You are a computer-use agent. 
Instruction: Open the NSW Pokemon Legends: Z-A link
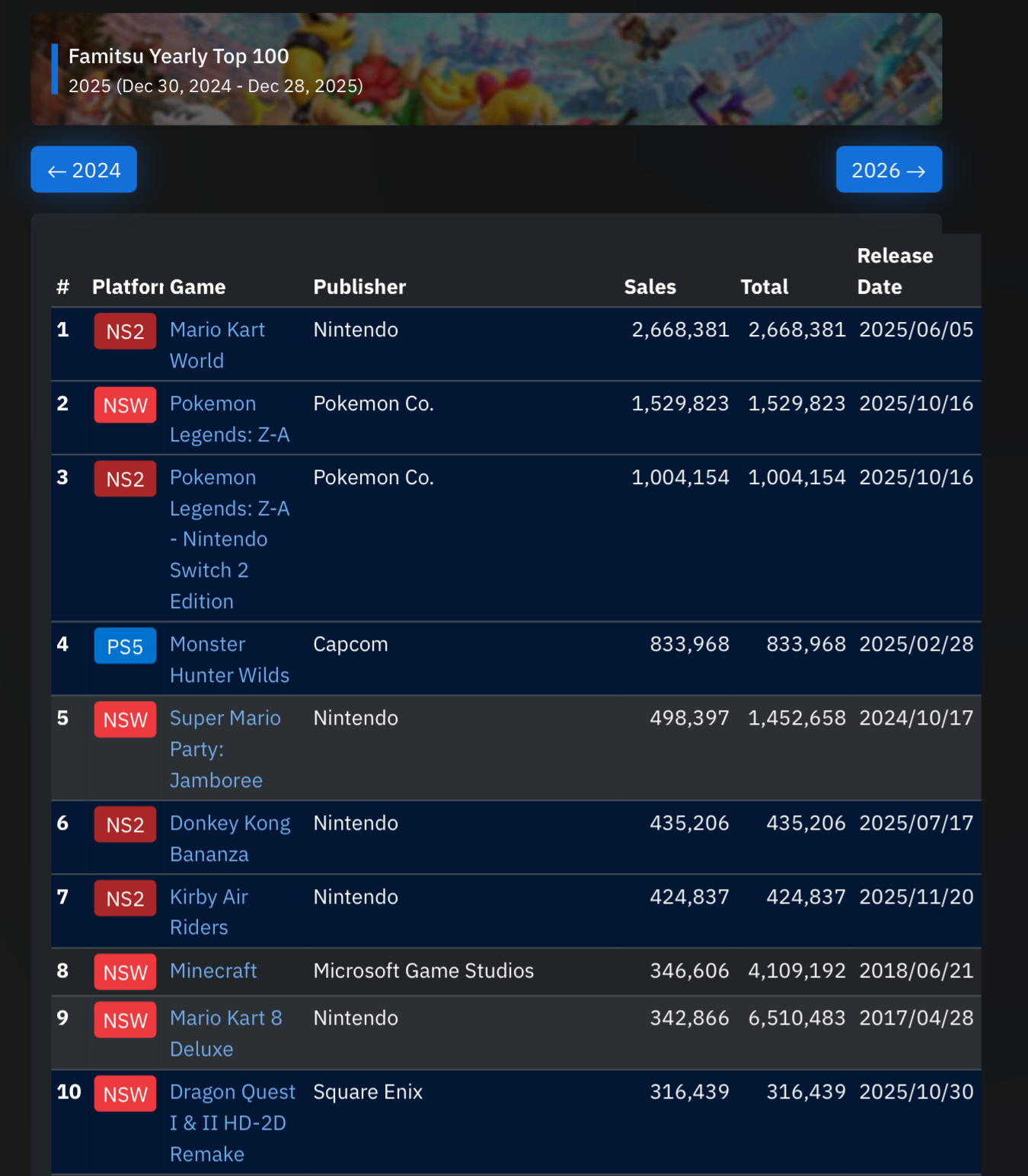pyautogui.click(x=229, y=419)
